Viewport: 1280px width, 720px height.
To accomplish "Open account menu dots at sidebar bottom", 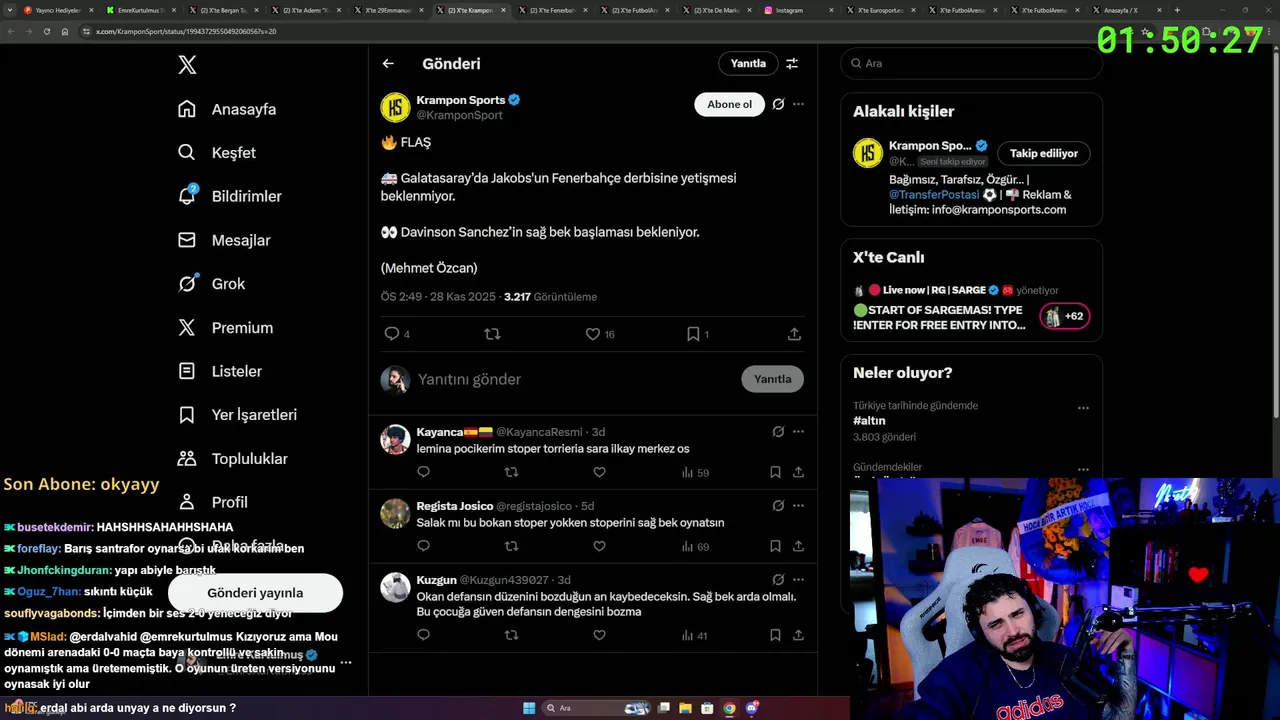I will [346, 662].
